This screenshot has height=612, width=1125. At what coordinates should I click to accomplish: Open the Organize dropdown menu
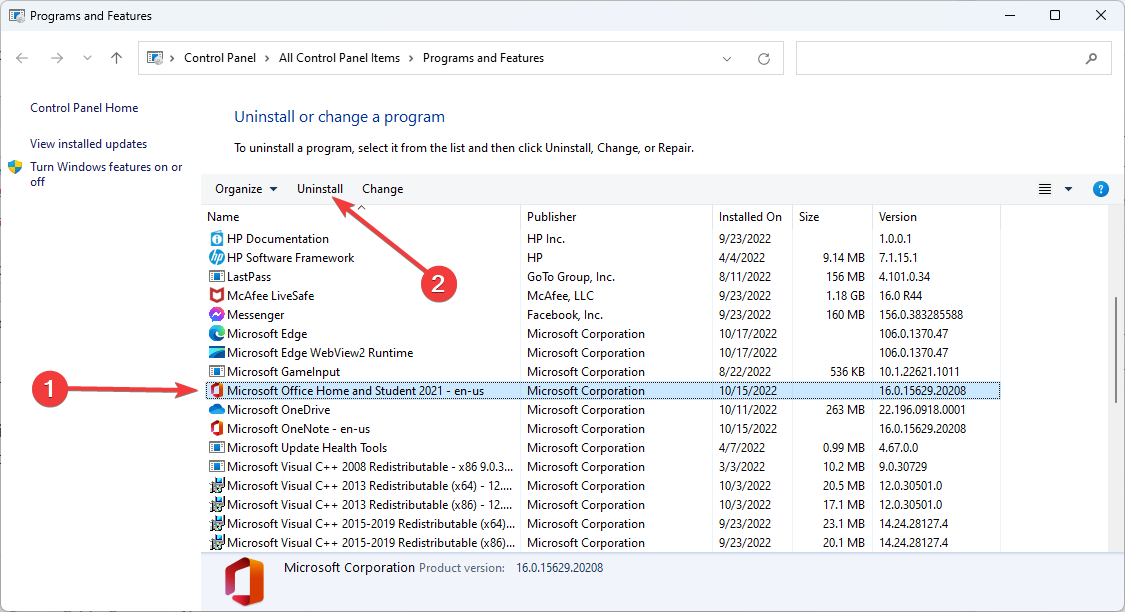pyautogui.click(x=245, y=189)
